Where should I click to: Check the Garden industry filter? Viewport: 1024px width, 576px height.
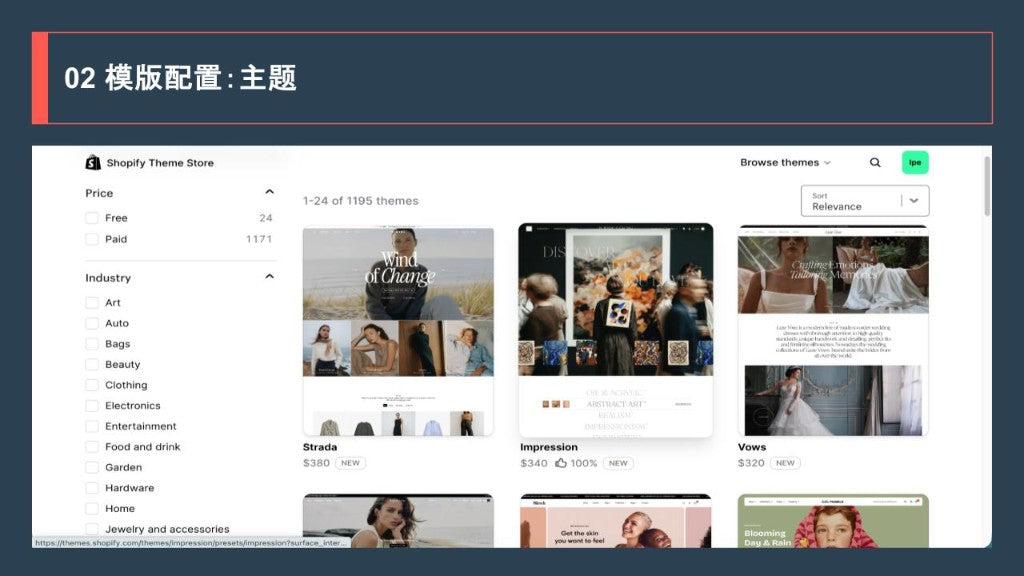pos(92,468)
